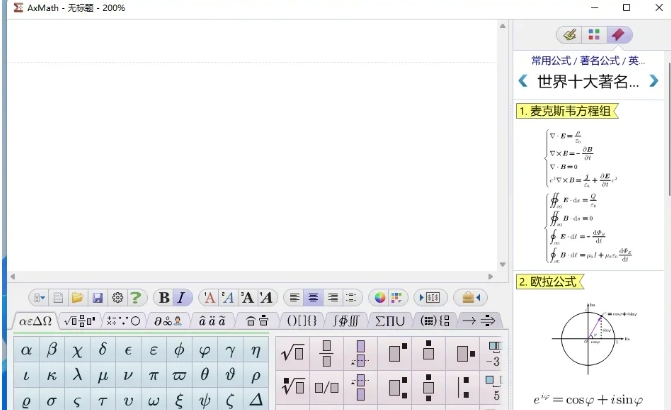The width and height of the screenshot is (671, 410).
Task: Insert the Euler formula e^iφ expression
Action: [x=588, y=400]
